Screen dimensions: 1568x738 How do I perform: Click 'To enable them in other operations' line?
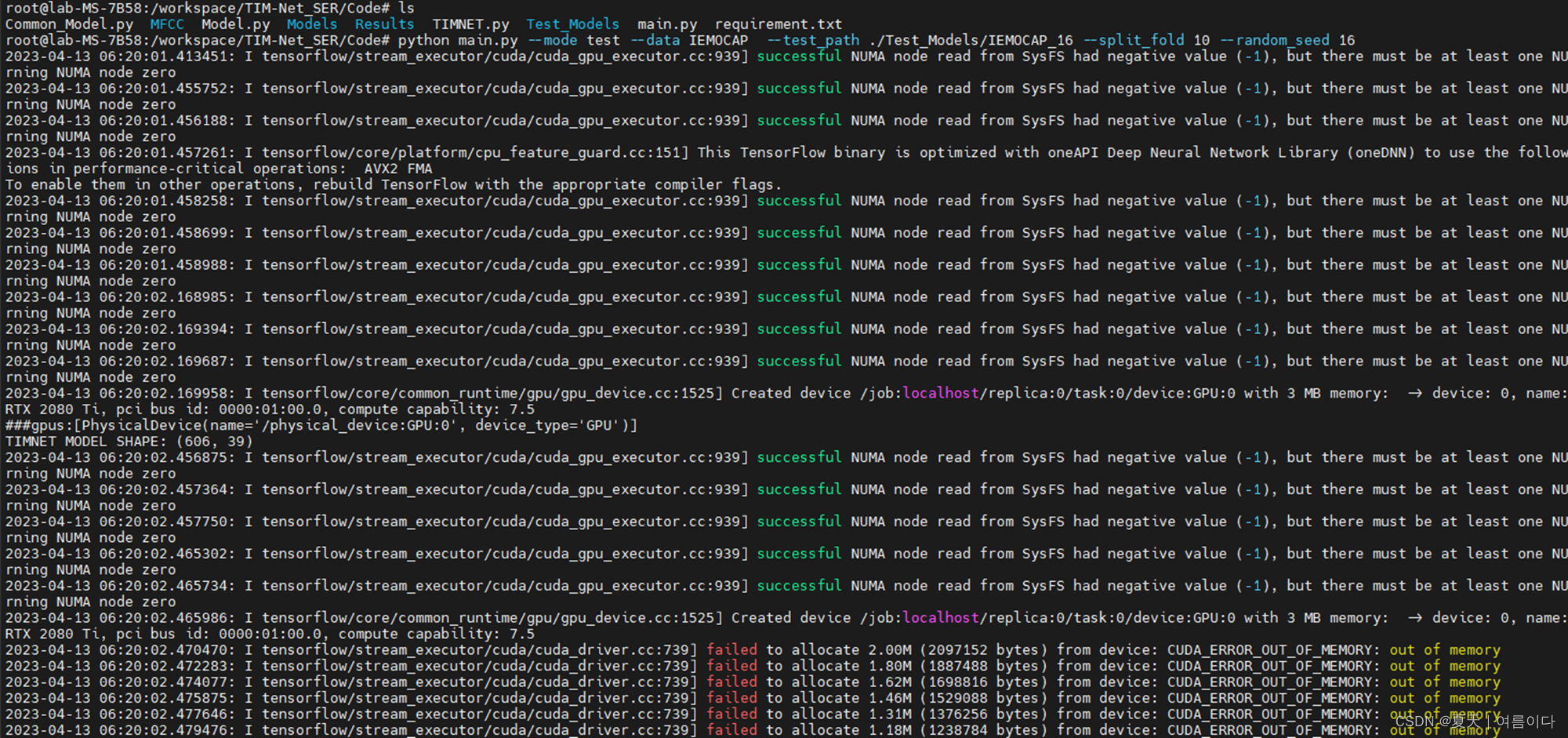click(394, 184)
